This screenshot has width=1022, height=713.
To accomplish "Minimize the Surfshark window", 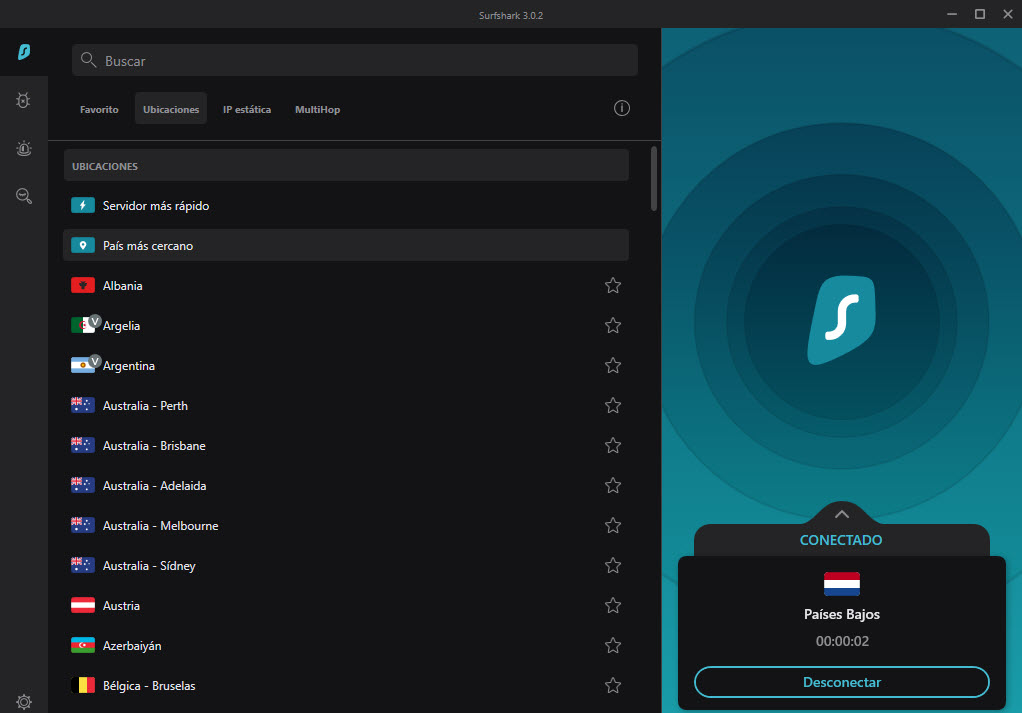I will coord(952,14).
